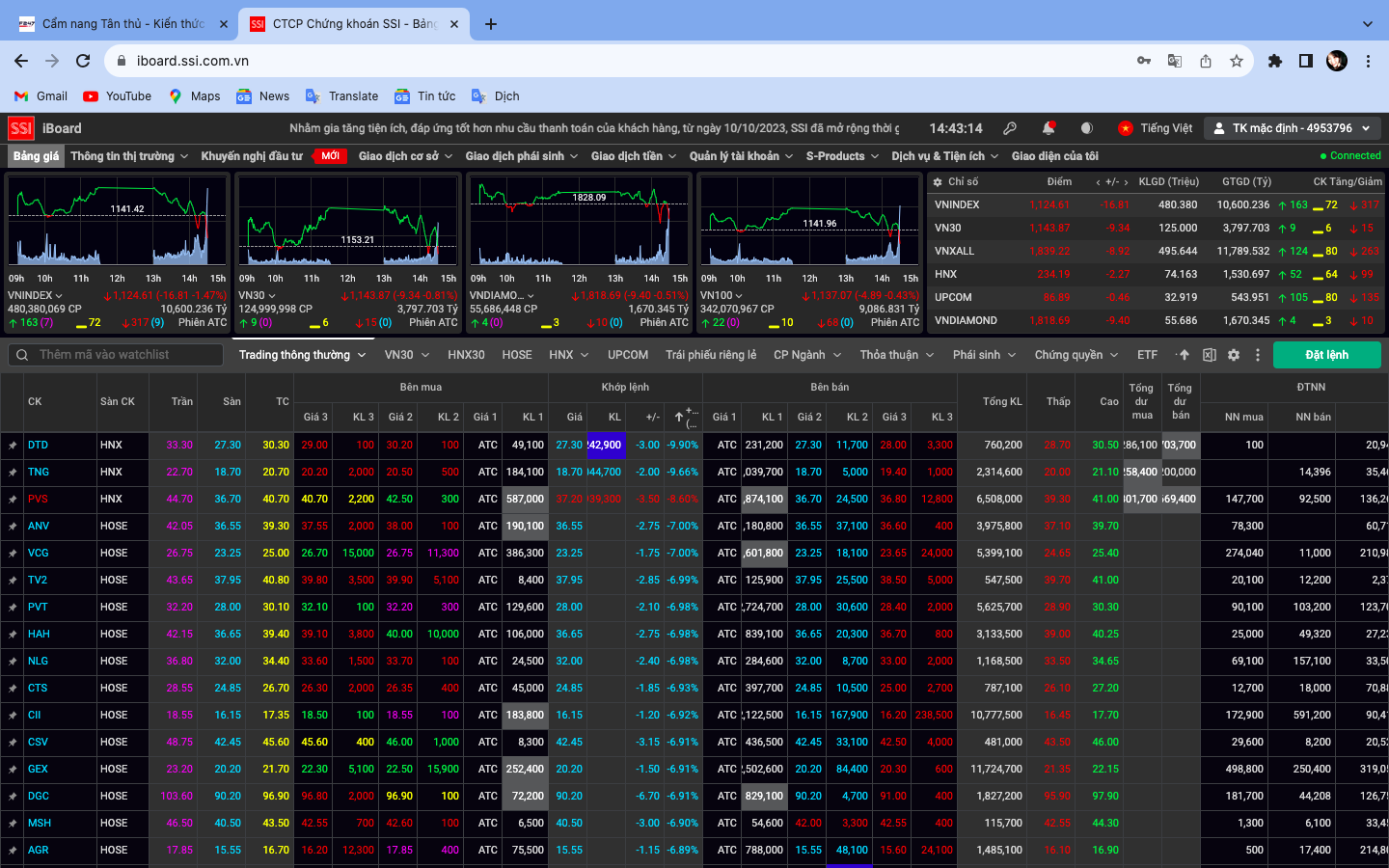The image size is (1389, 868).
Task: Toggle the dark/light theme icon
Action: point(1087,128)
